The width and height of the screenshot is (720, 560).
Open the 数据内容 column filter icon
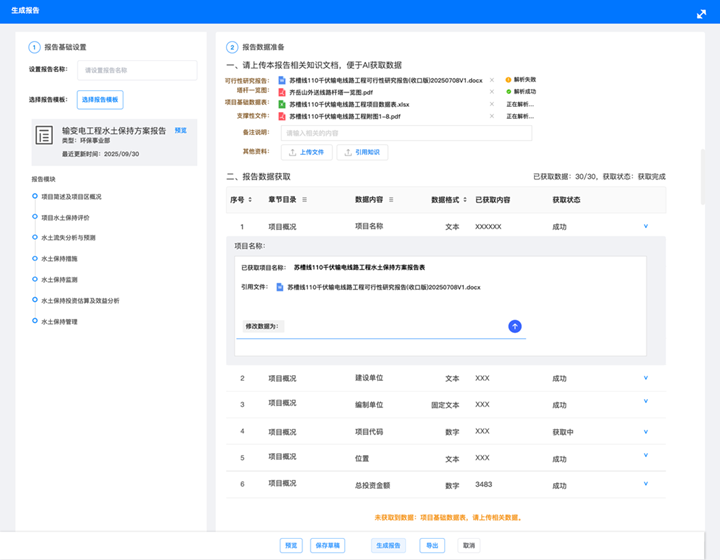pos(391,200)
